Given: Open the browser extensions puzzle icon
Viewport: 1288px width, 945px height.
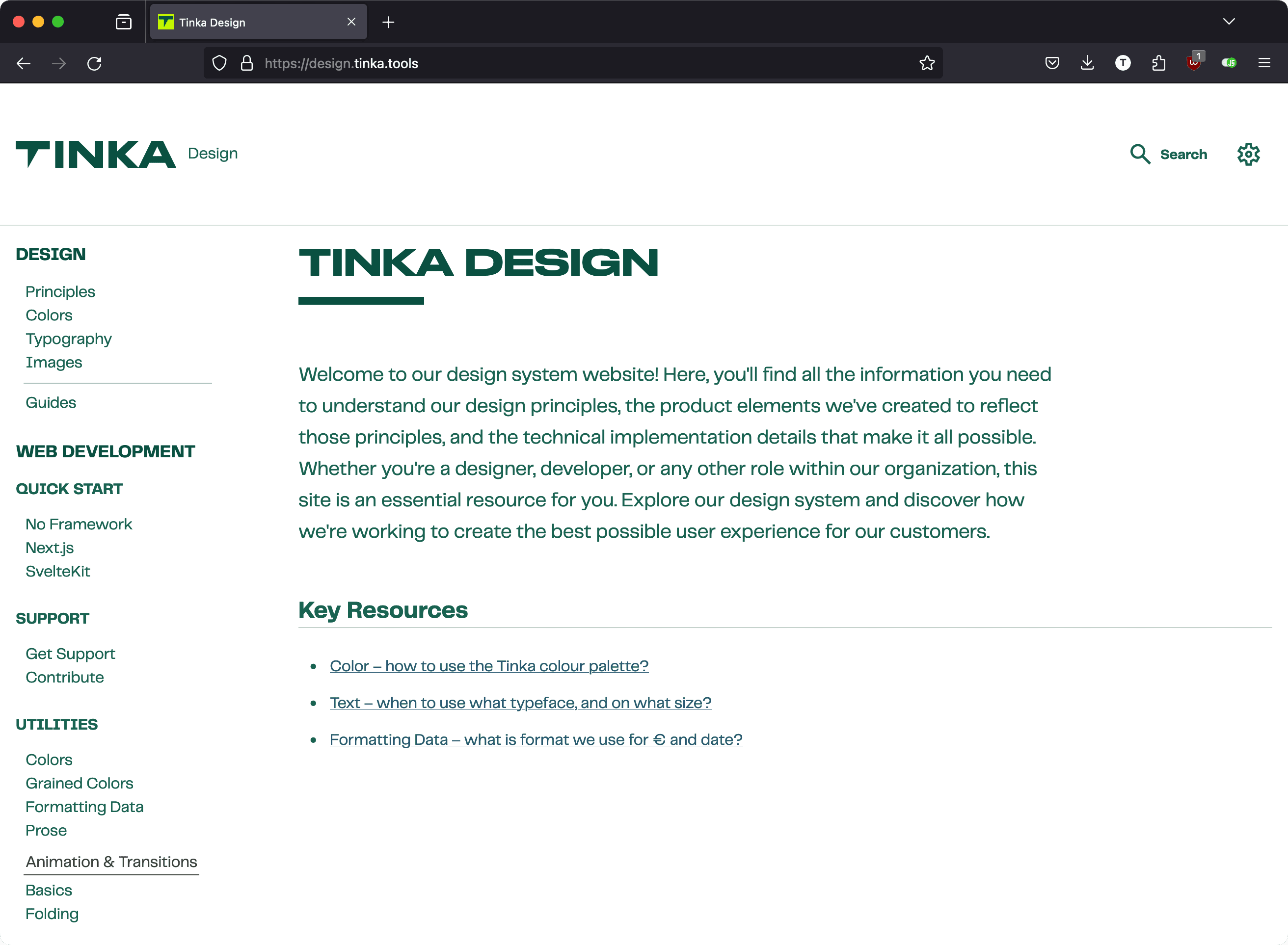Looking at the screenshot, I should click(1158, 63).
